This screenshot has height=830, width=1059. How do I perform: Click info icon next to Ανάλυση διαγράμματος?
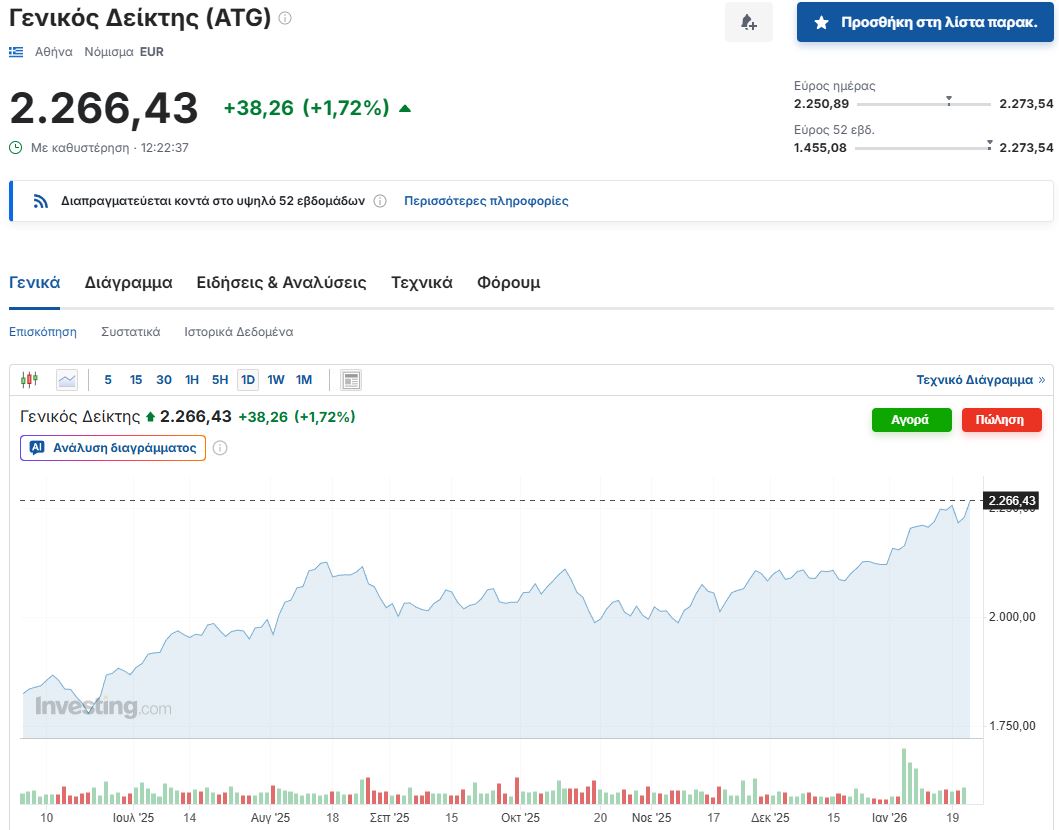tap(220, 448)
